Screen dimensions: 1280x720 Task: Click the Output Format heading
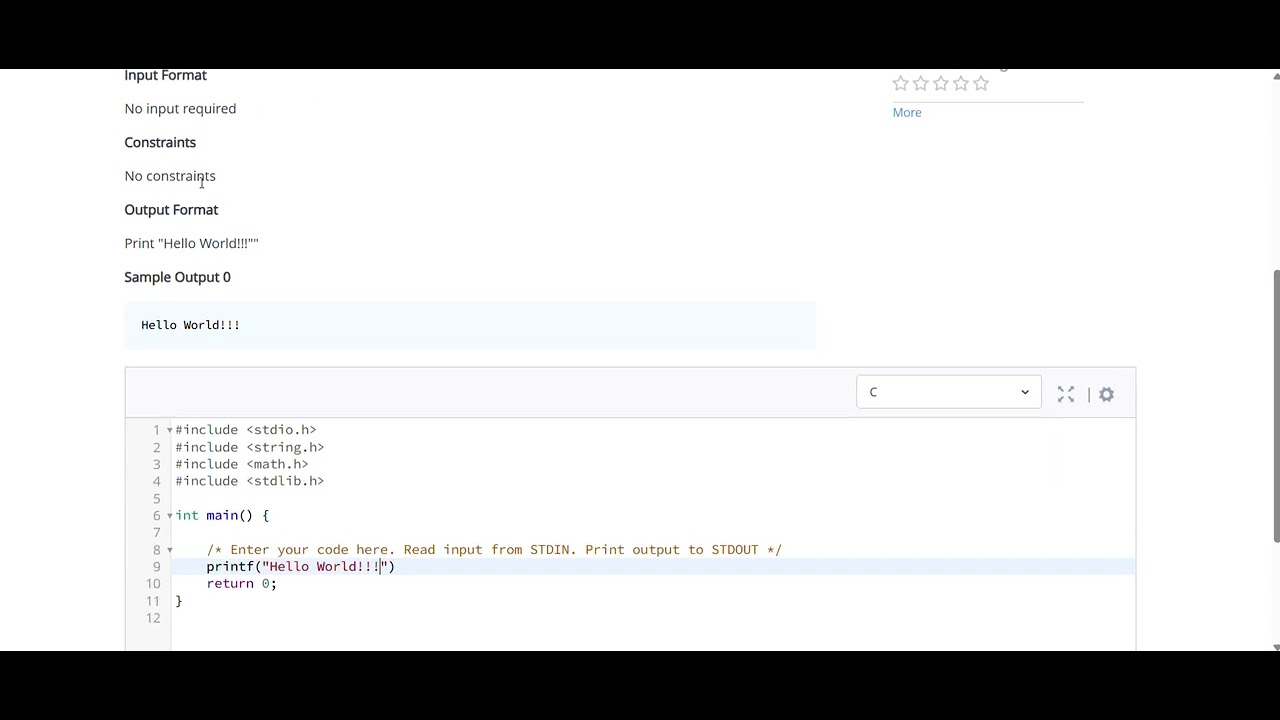[171, 210]
